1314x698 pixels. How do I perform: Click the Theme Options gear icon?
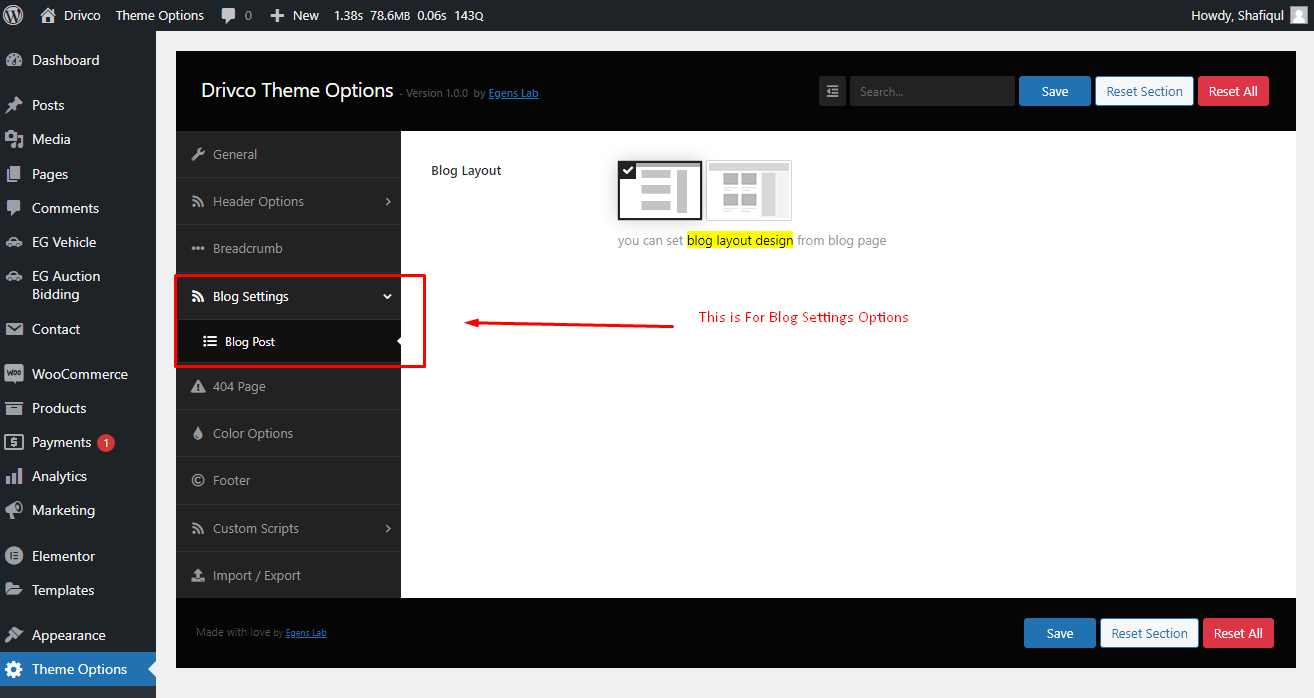pyautogui.click(x=14, y=669)
